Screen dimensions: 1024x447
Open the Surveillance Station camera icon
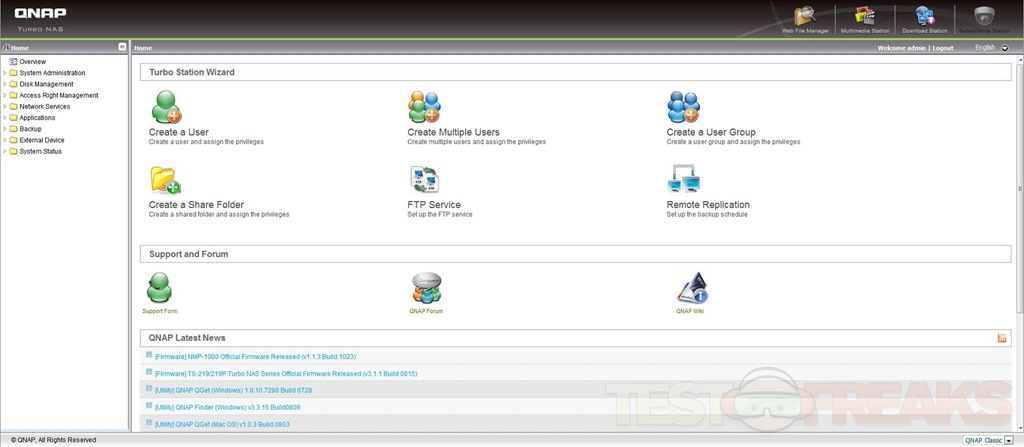[983, 17]
